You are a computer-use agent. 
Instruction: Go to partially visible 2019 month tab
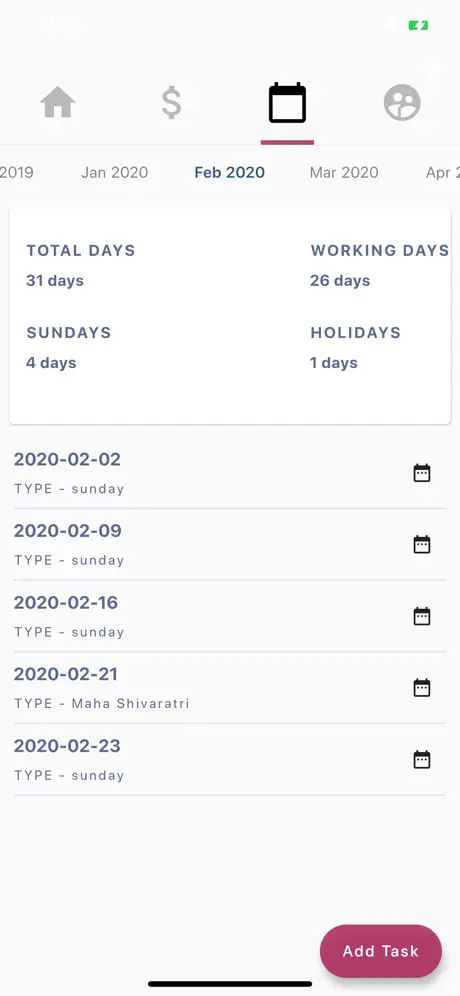pyautogui.click(x=17, y=172)
